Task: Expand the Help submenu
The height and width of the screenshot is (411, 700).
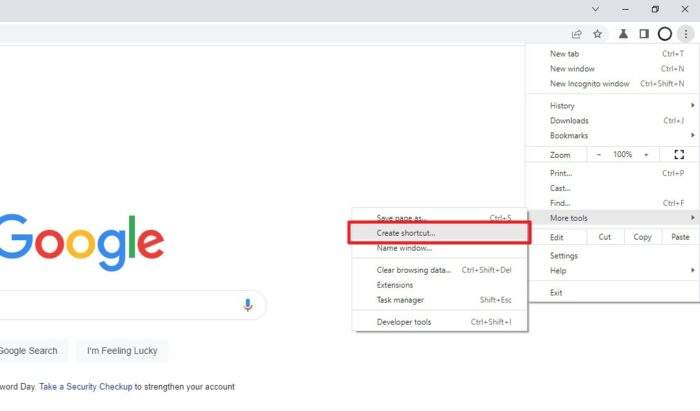Action: [612, 270]
